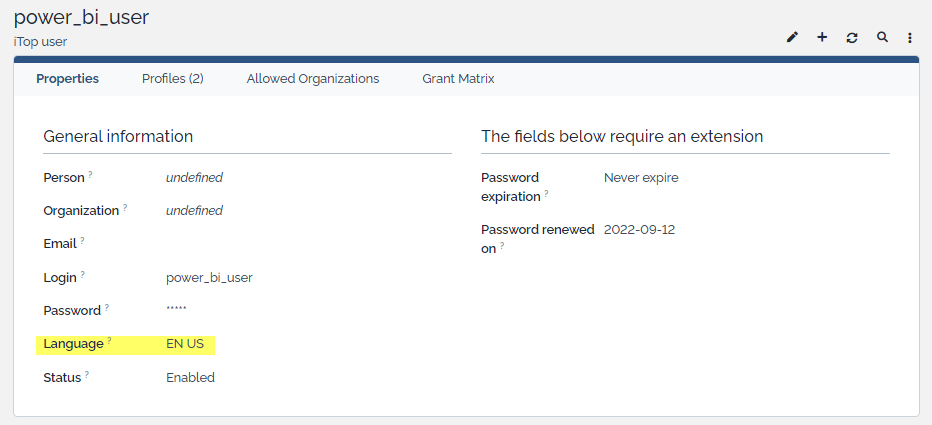
Task: Click the pencil edit icon
Action: [792, 37]
